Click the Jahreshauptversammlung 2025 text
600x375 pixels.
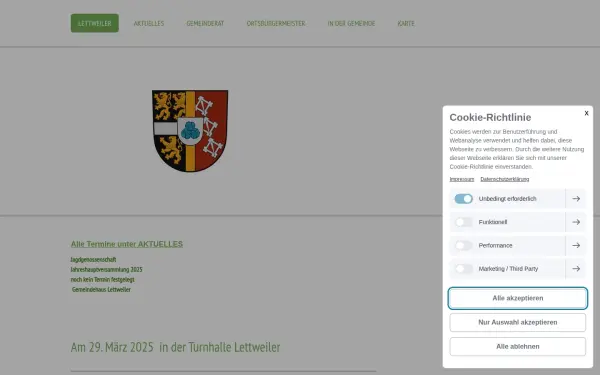tap(106, 269)
